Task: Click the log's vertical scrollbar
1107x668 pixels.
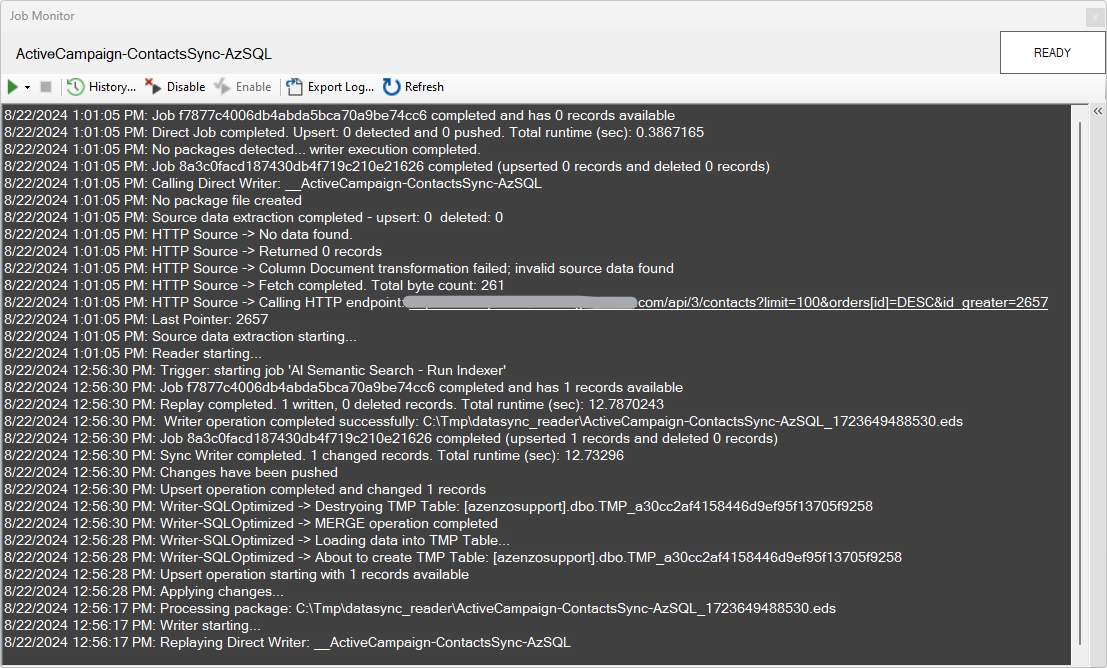Action: coord(1080,381)
